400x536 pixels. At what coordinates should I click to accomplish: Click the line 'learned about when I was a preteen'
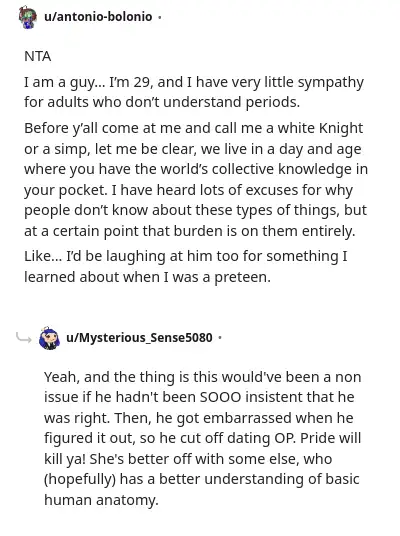(147, 277)
